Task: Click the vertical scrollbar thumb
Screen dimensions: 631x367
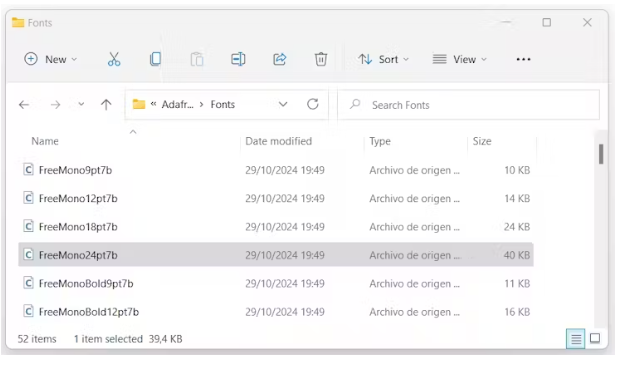Action: pyautogui.click(x=601, y=154)
